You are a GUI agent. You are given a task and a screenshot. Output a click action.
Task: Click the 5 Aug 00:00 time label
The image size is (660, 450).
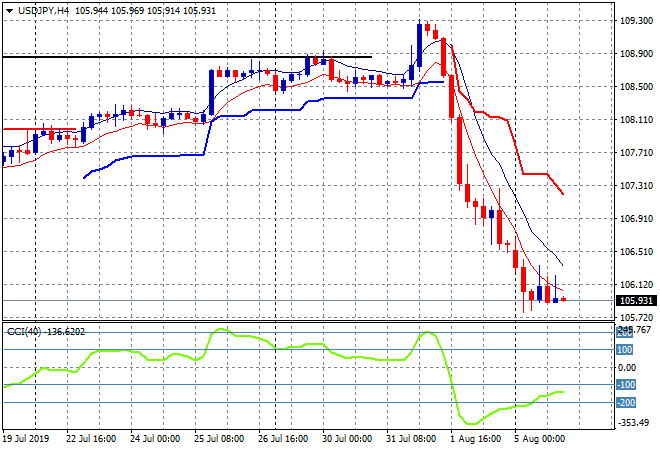pos(540,439)
